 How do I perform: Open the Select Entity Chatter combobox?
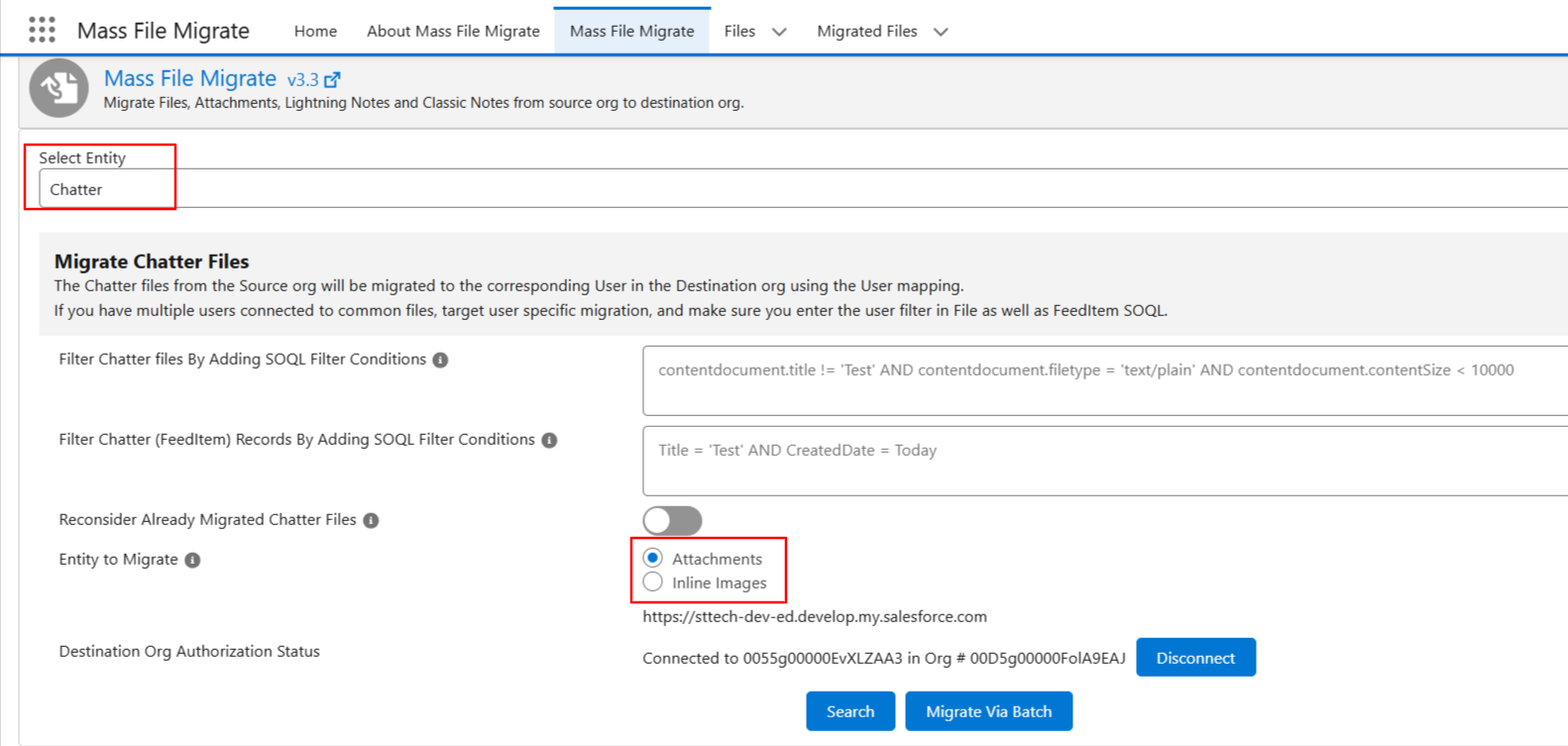coord(803,188)
